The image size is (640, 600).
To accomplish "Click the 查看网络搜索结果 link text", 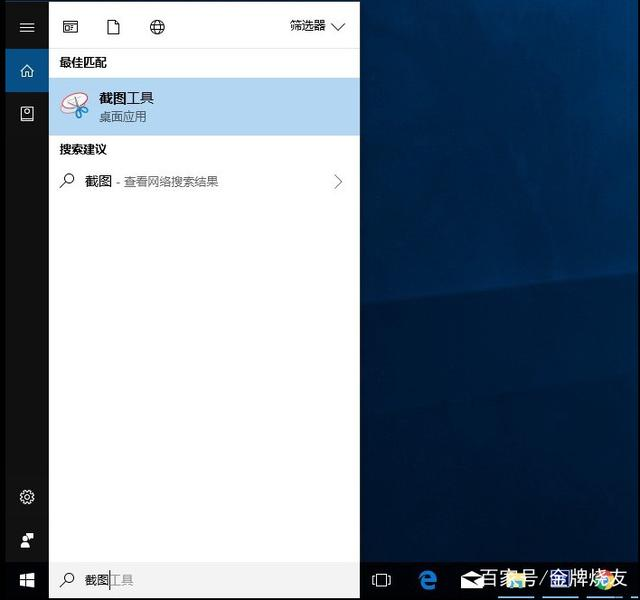I will 171,182.
